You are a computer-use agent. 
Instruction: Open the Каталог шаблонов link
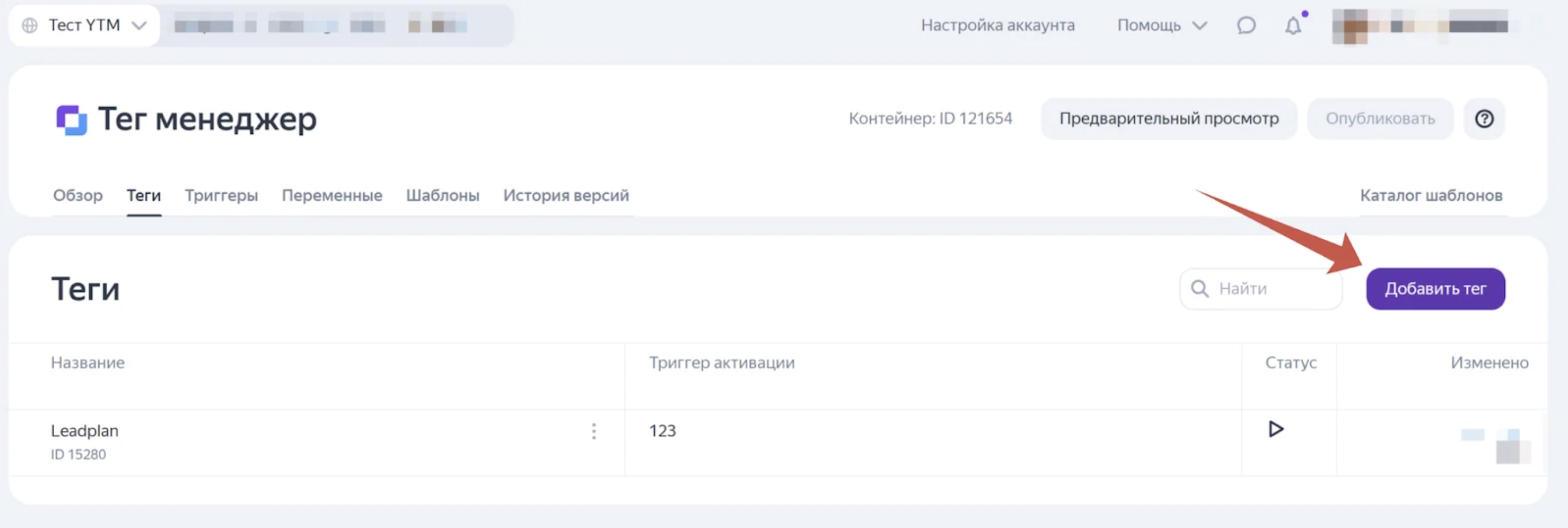tap(1431, 195)
